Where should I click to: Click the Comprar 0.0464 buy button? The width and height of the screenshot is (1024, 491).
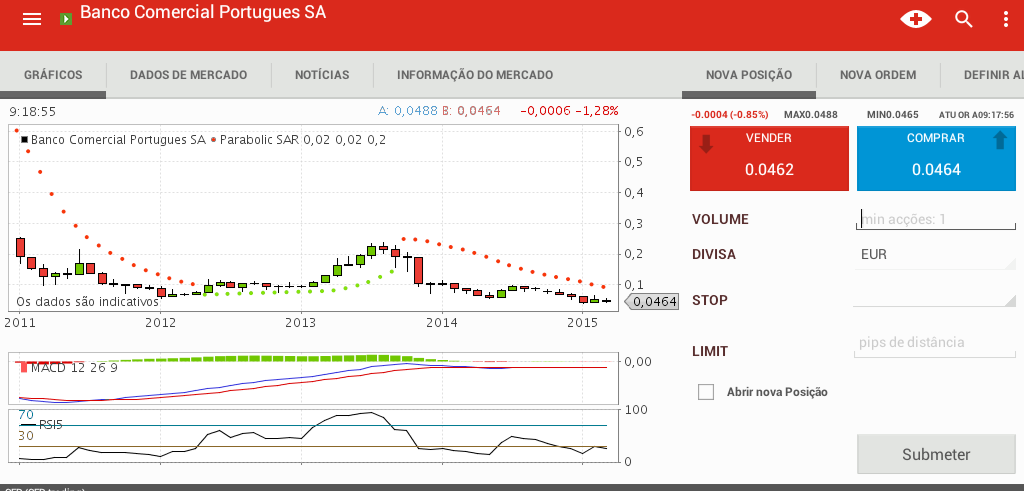coord(935,159)
